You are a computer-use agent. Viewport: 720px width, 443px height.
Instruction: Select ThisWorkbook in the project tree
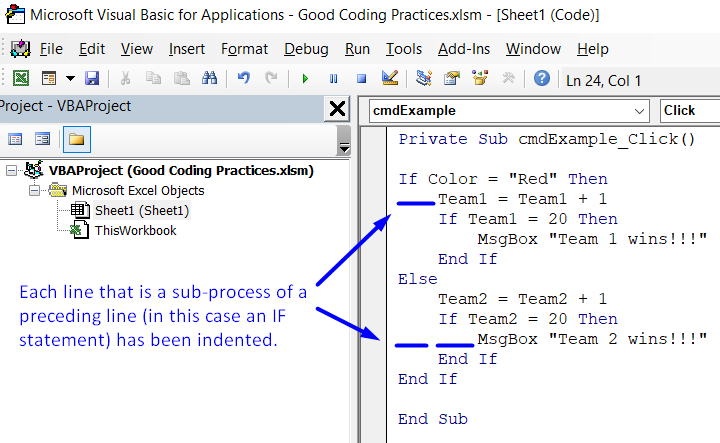(x=135, y=230)
